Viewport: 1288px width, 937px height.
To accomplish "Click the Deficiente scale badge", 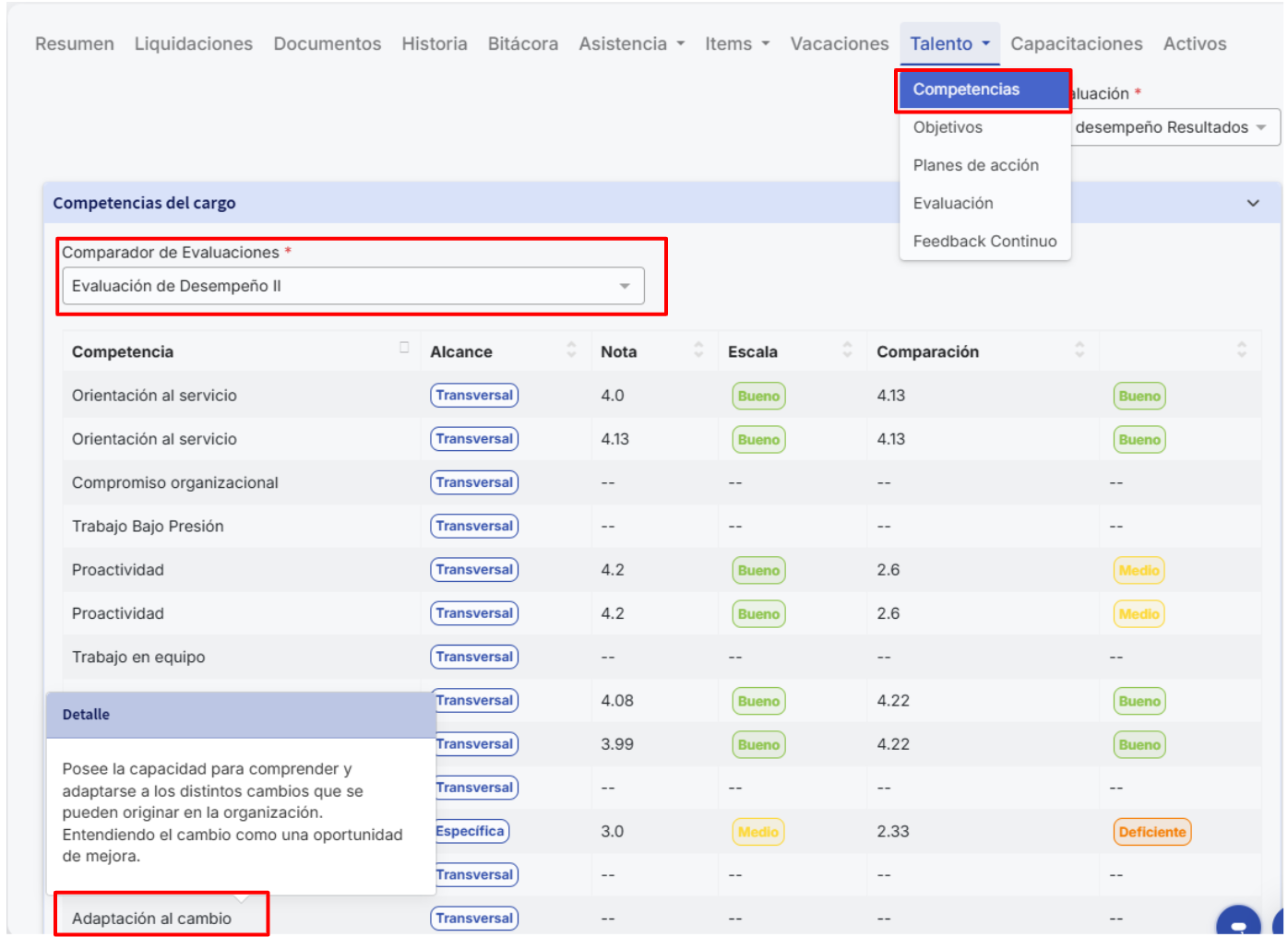I will click(x=1151, y=832).
